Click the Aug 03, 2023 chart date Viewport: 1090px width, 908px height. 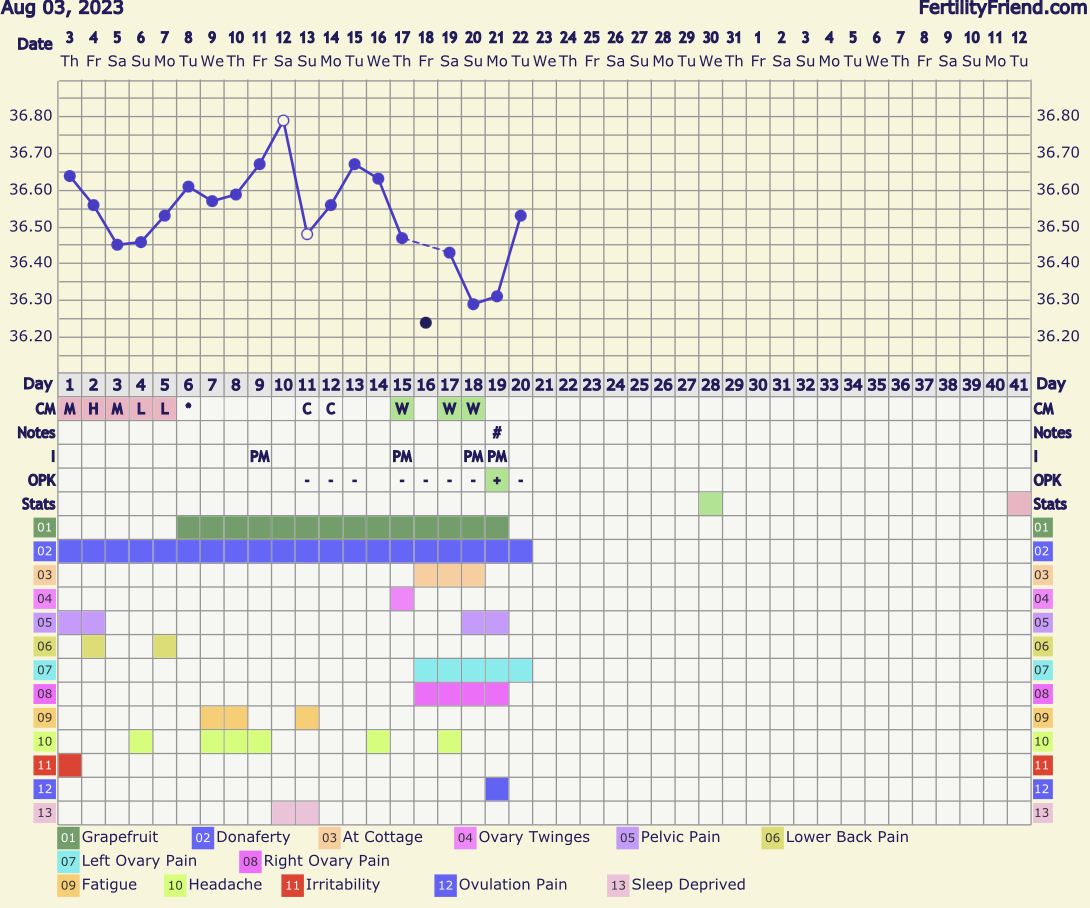point(62,9)
